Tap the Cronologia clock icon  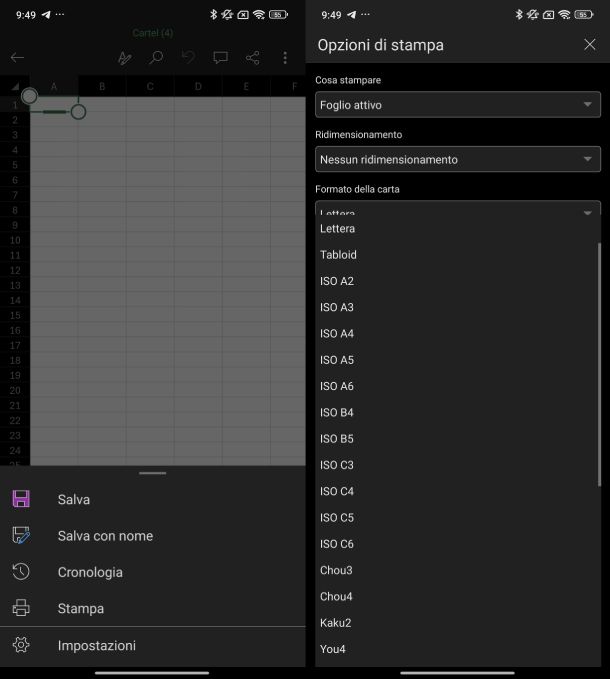[21, 572]
